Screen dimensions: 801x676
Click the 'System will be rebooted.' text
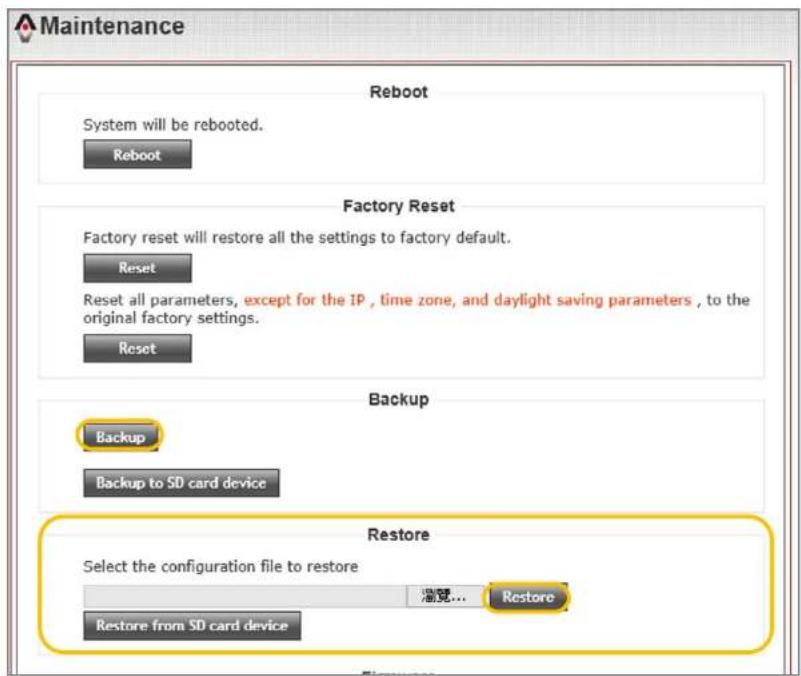point(173,125)
